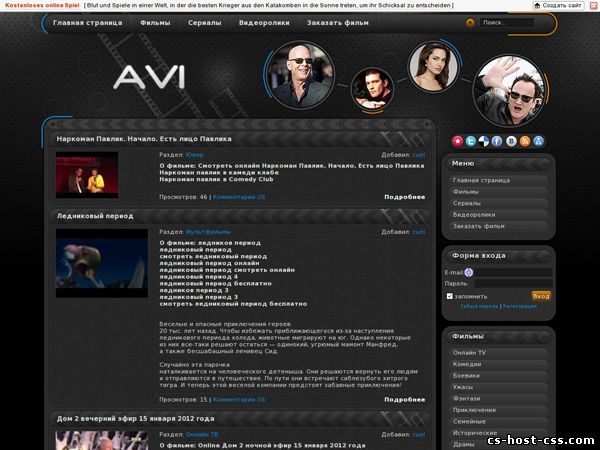Click the Вход login button
600x450 pixels.
pos(541,296)
